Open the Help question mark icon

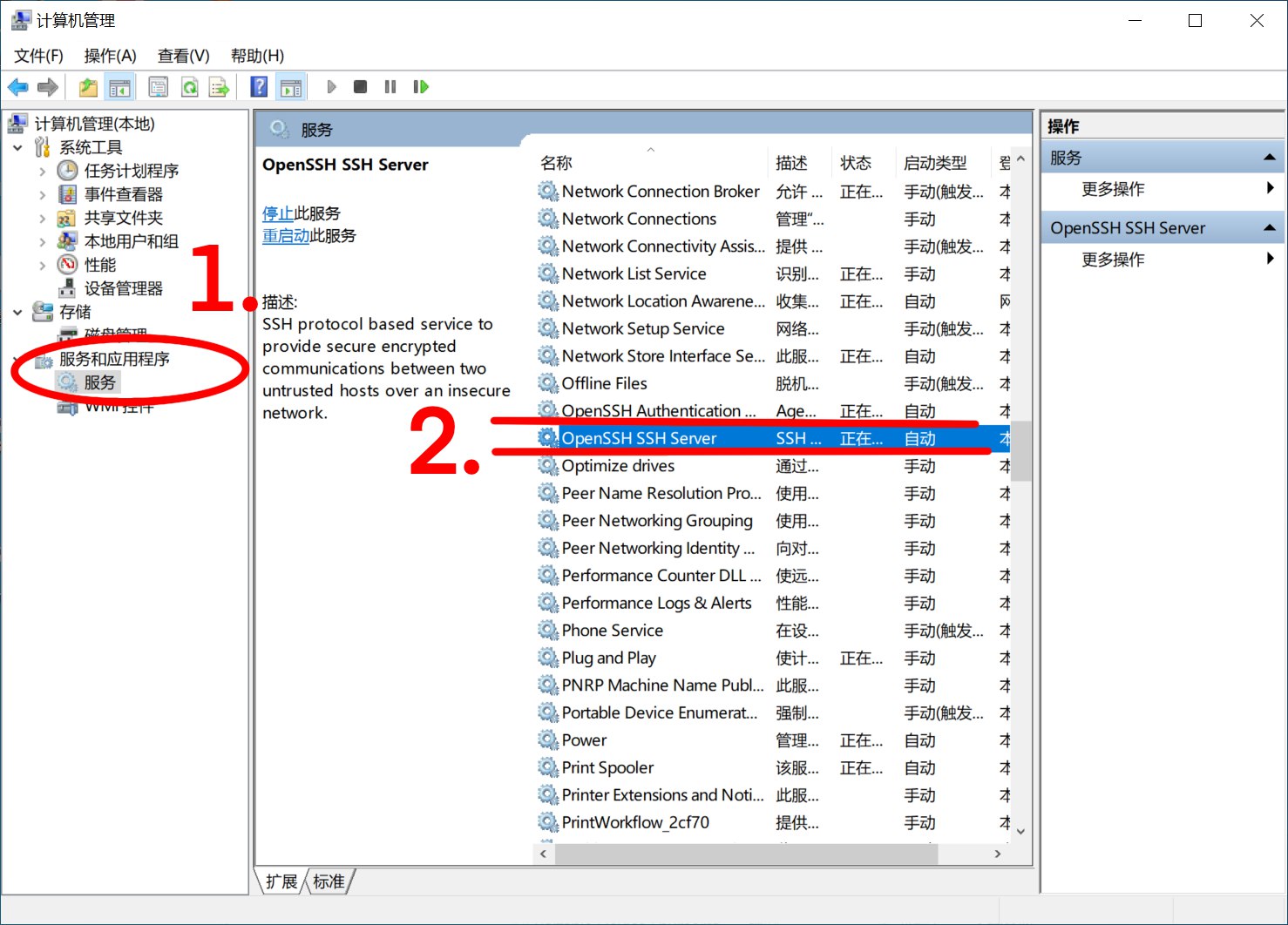(259, 87)
